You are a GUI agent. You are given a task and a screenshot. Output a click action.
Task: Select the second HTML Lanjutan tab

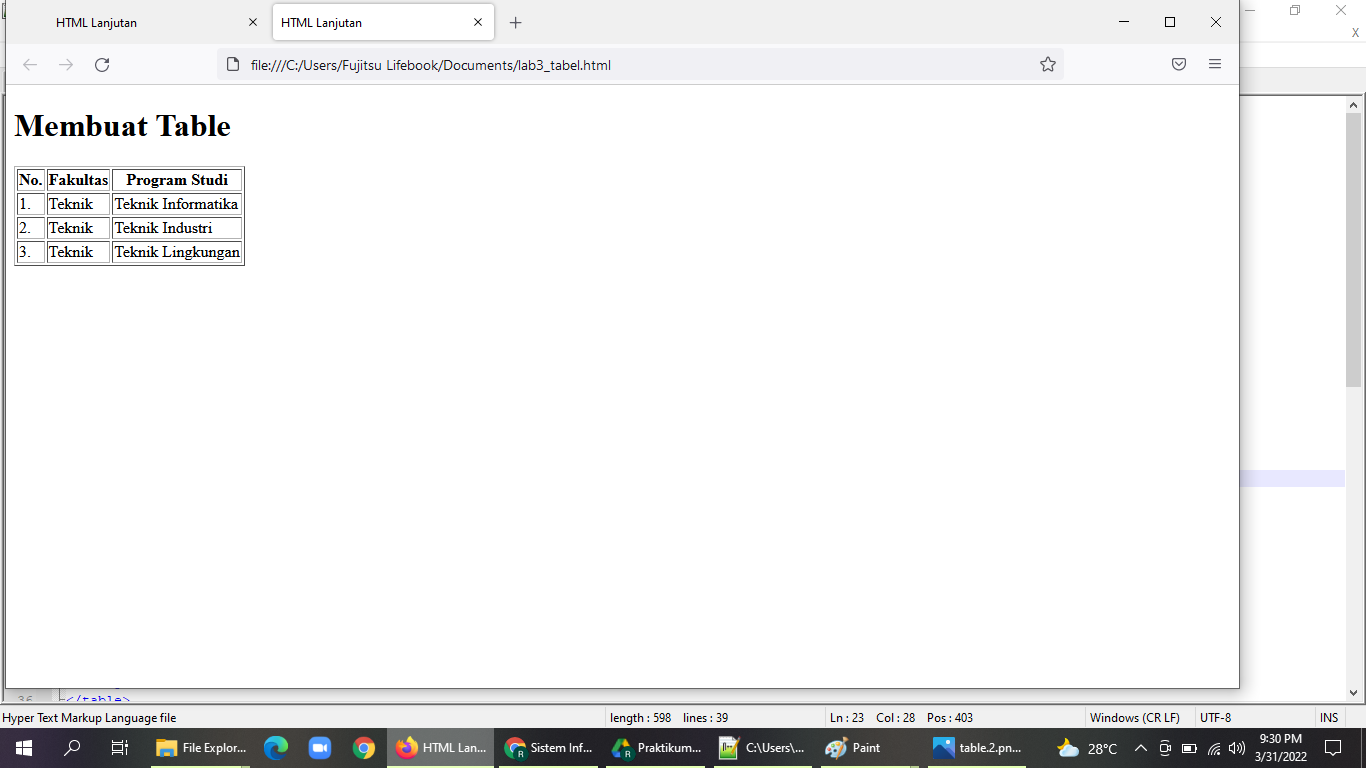[x=384, y=22]
